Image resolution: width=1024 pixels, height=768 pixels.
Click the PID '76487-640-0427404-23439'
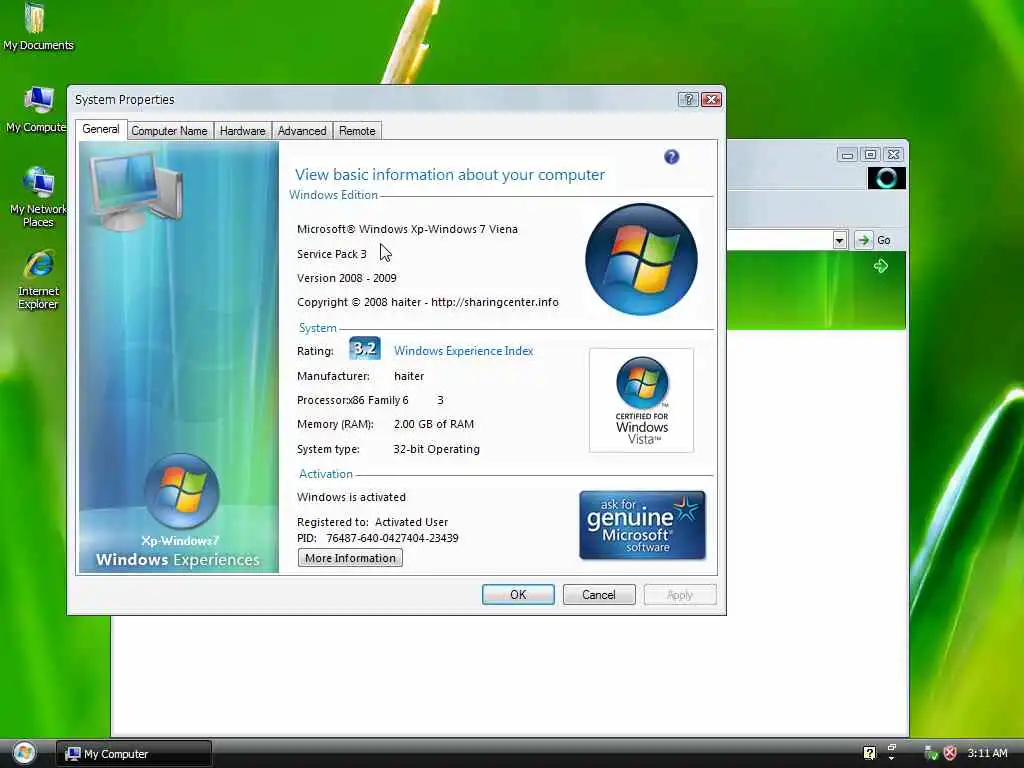pos(392,538)
